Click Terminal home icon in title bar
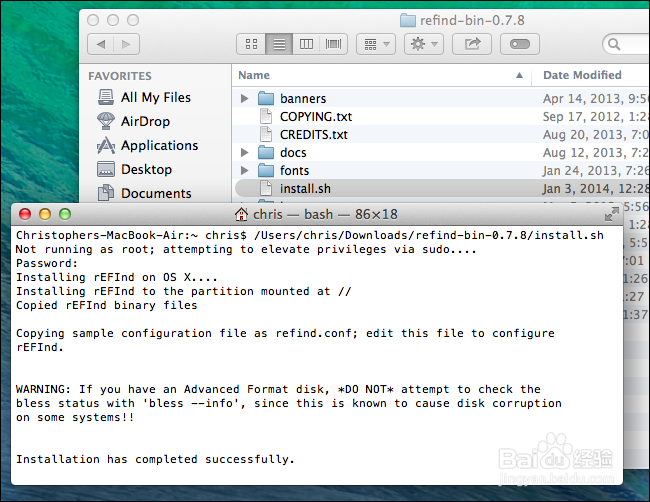This screenshot has height=502, width=650. click(x=241, y=214)
